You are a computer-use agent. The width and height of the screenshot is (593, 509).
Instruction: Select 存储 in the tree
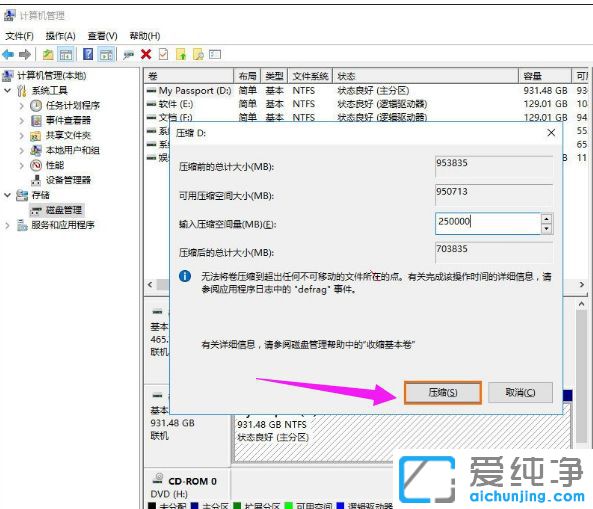40,195
